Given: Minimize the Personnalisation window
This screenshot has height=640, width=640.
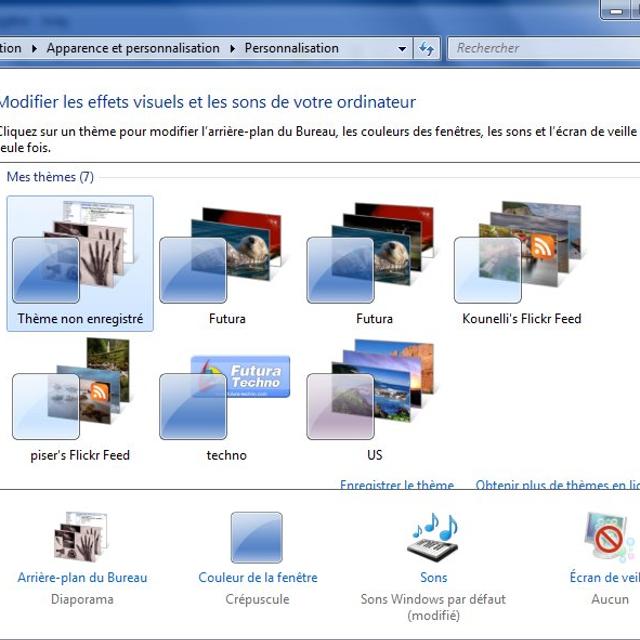Looking at the screenshot, I should 616,10.
